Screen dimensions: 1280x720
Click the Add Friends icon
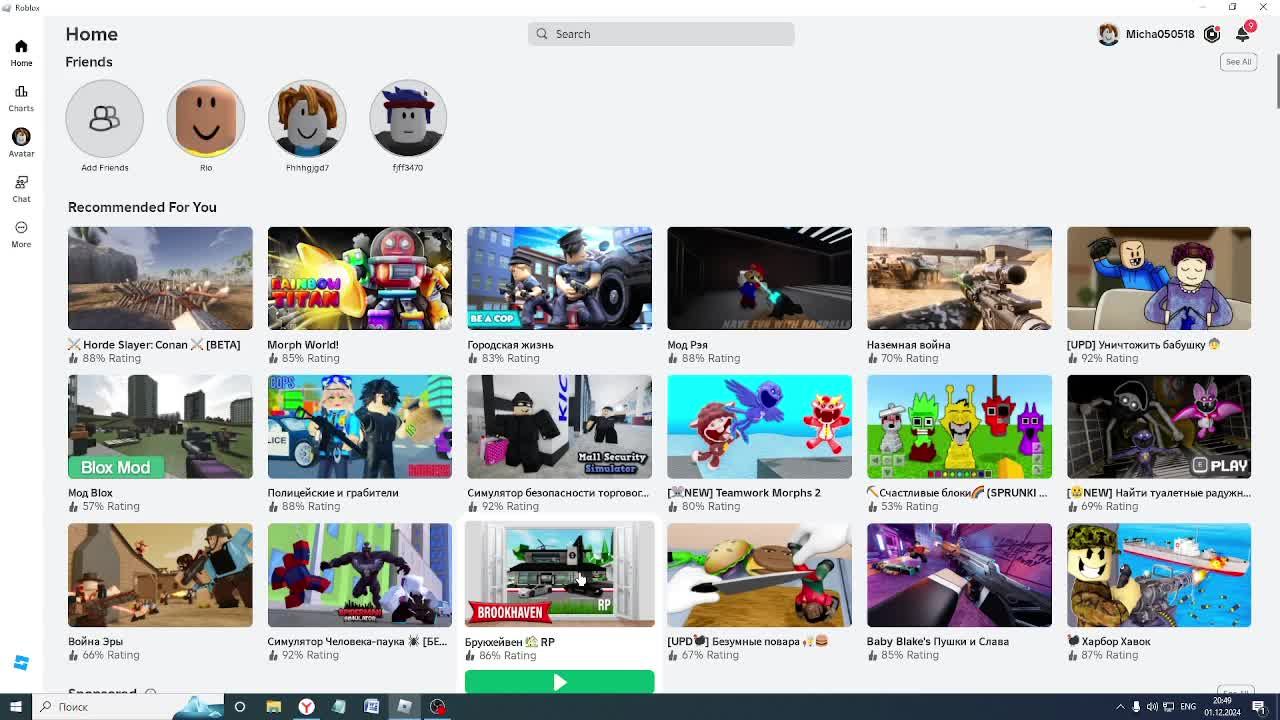click(105, 118)
